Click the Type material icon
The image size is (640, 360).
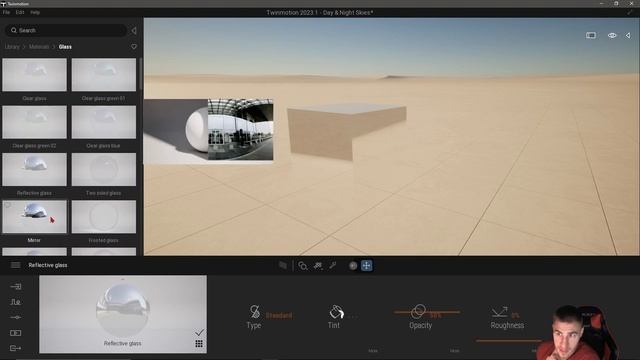click(x=255, y=311)
